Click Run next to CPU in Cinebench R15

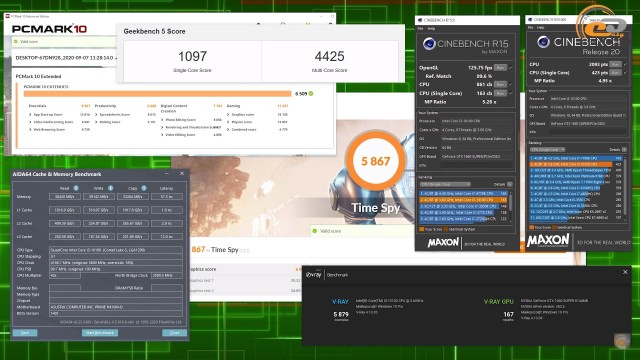pyautogui.click(x=500, y=84)
